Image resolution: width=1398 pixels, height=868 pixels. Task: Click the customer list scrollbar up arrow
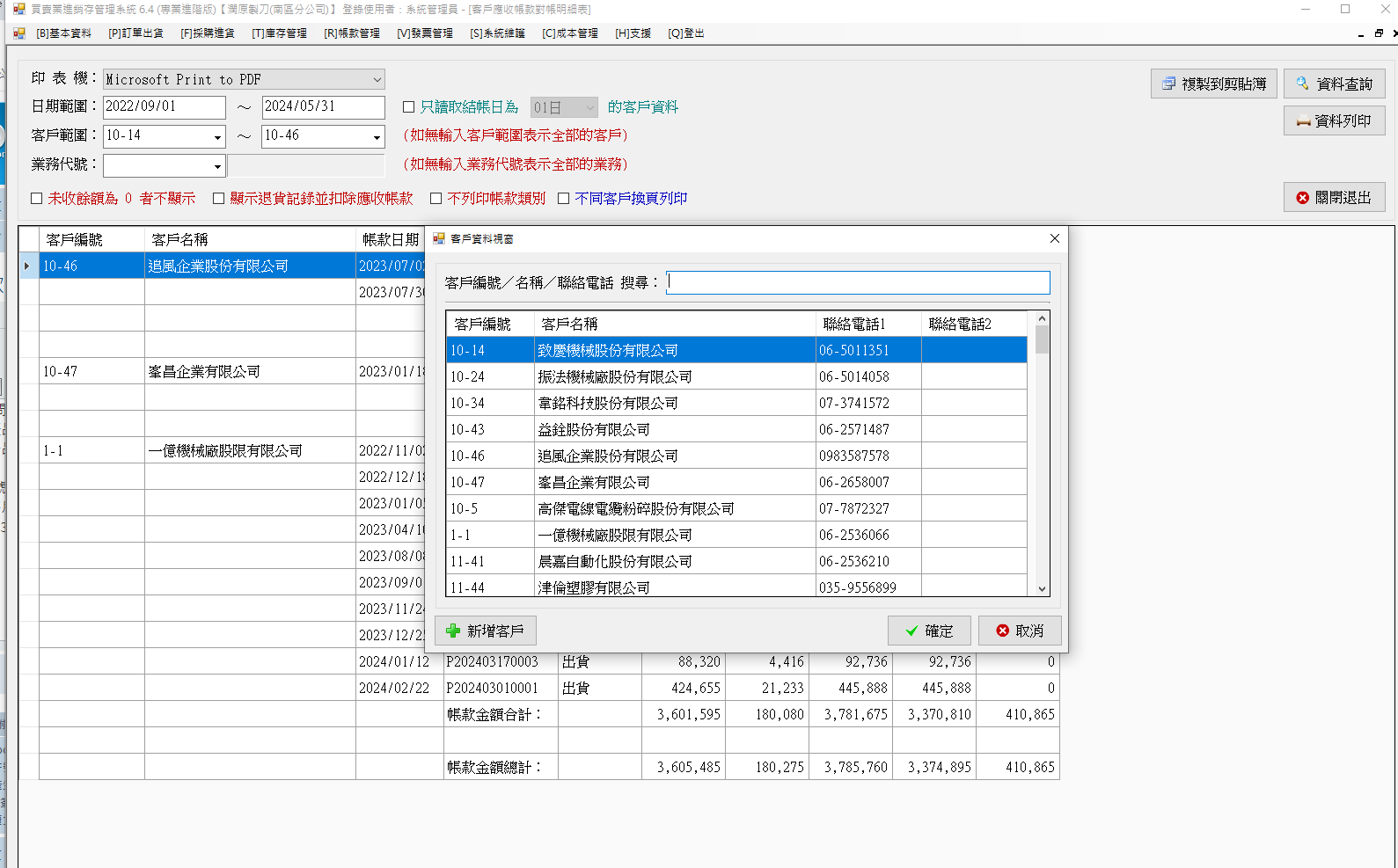[x=1042, y=318]
